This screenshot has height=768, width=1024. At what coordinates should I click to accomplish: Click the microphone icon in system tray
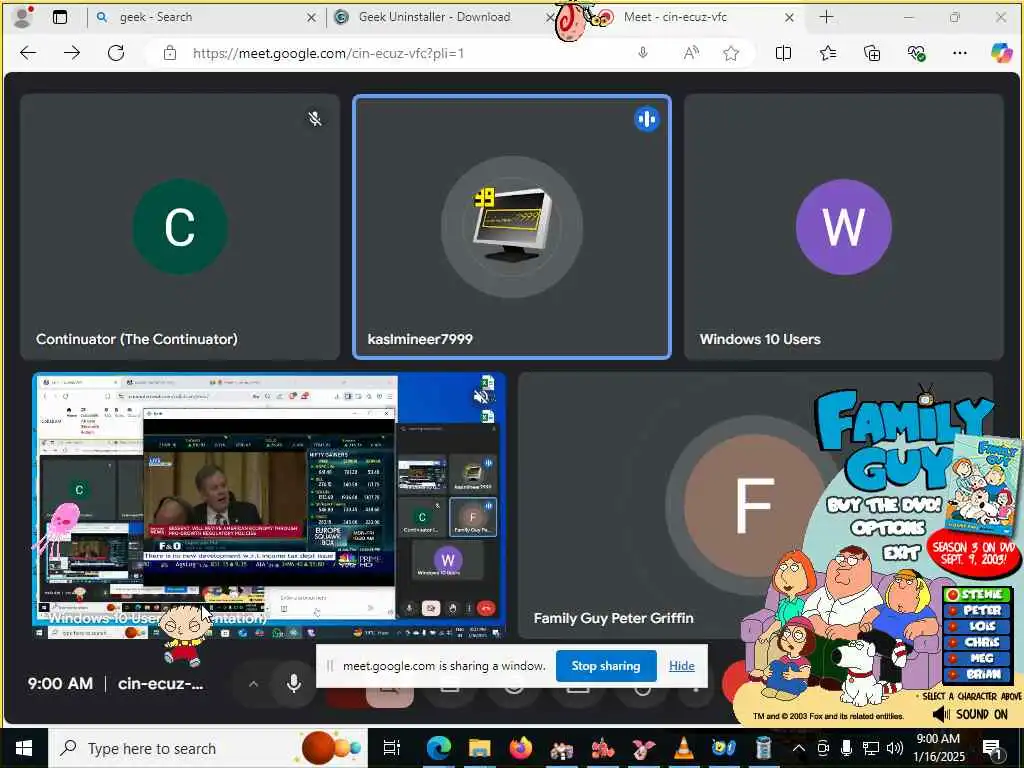click(x=846, y=748)
